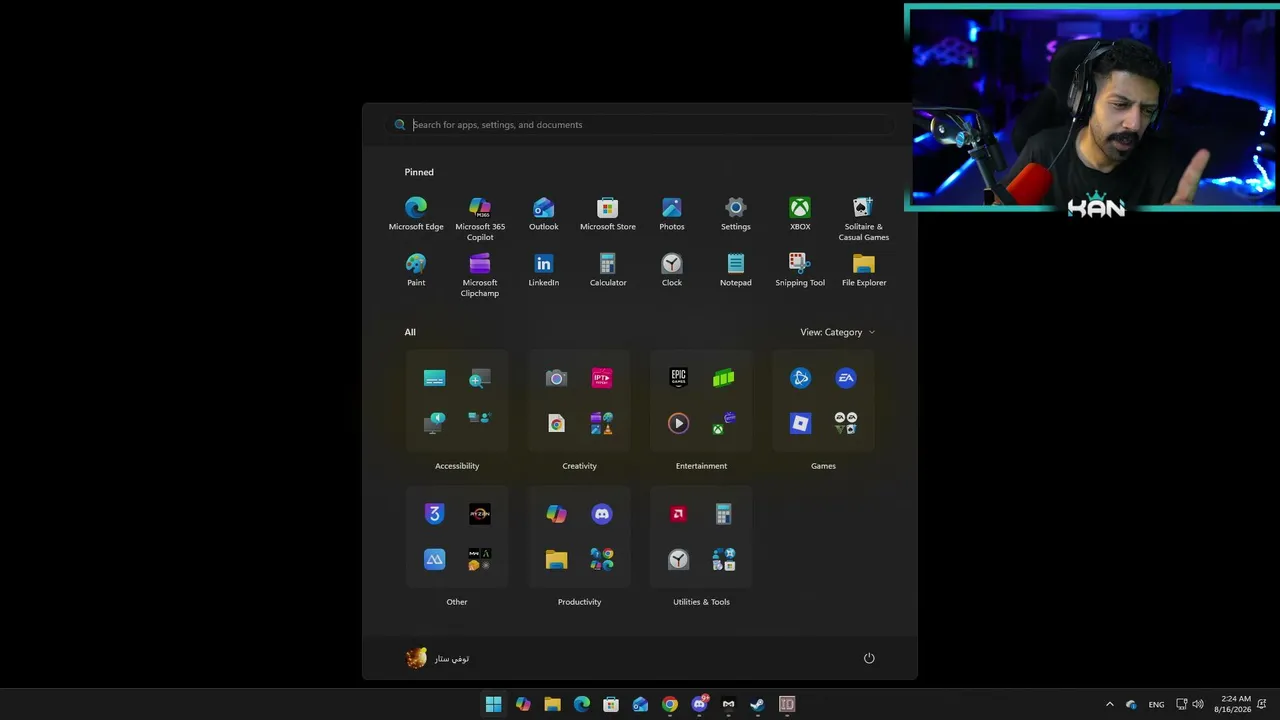Open the View: Category dropdown
The height and width of the screenshot is (720, 1280).
click(837, 332)
